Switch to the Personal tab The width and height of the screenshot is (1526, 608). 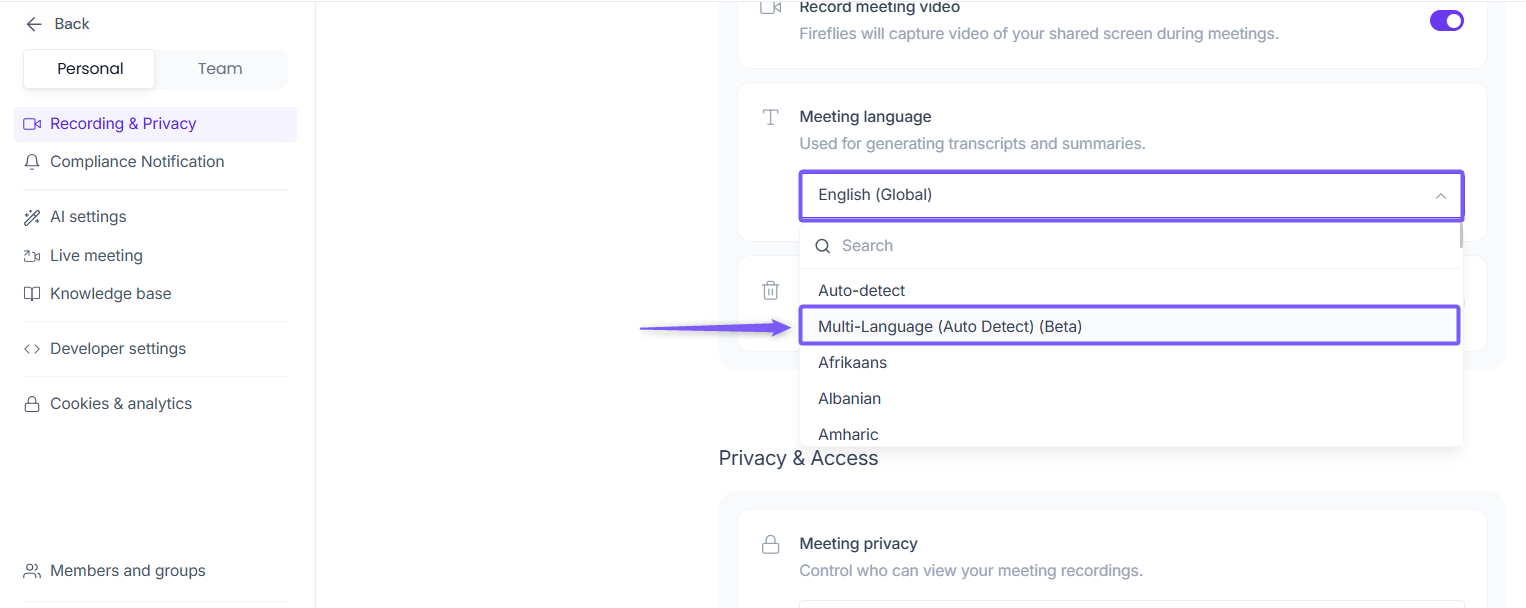90,69
